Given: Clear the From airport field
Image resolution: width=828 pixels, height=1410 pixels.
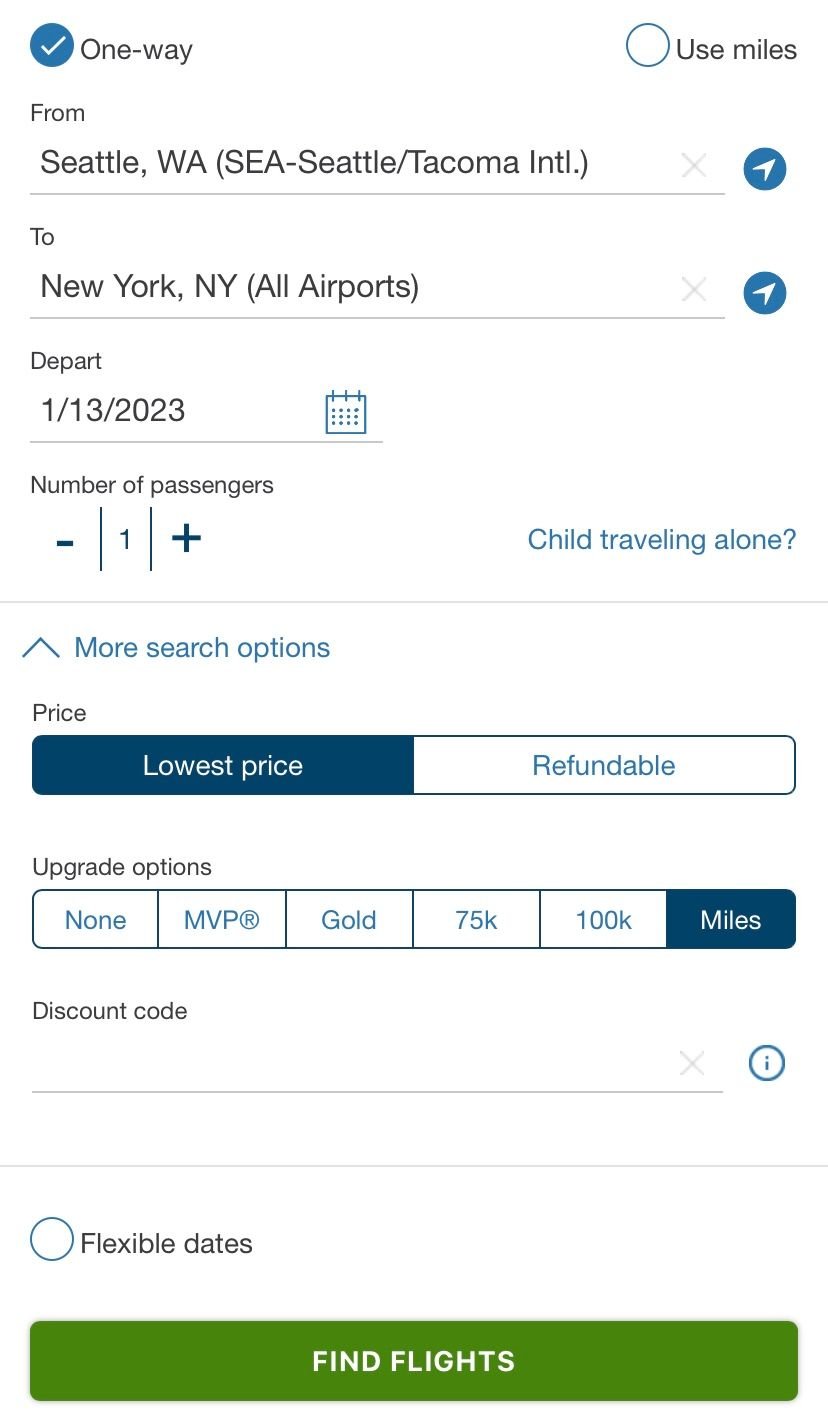Looking at the screenshot, I should point(693,166).
